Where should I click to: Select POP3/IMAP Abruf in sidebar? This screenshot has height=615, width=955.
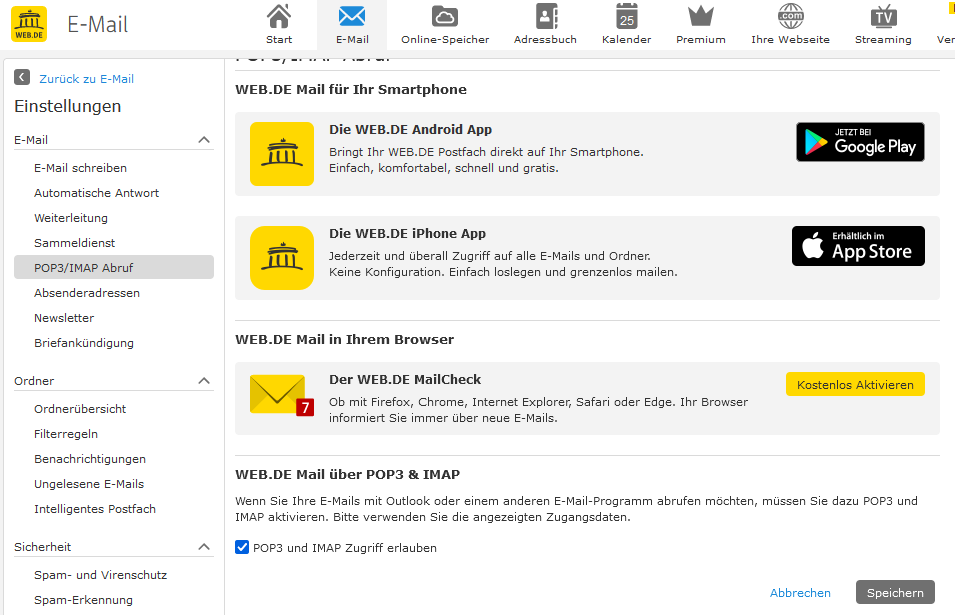(x=114, y=267)
